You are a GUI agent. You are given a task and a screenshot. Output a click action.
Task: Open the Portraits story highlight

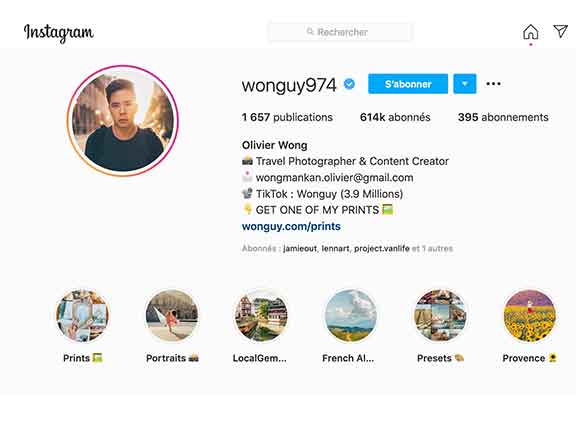click(172, 316)
